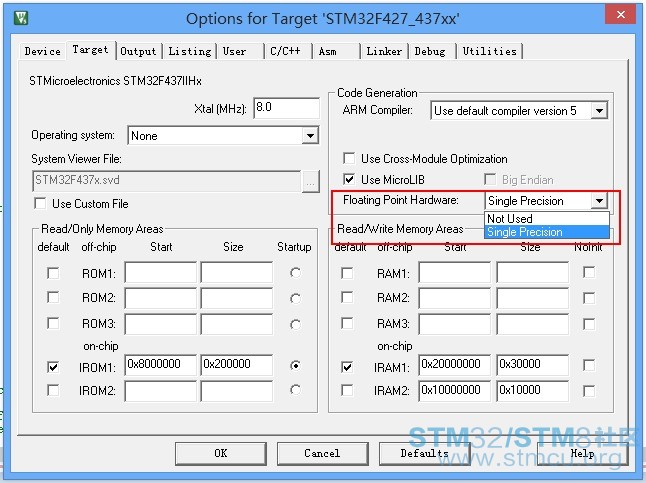
Task: Click the IROM2 Start address field
Action: pos(161,391)
